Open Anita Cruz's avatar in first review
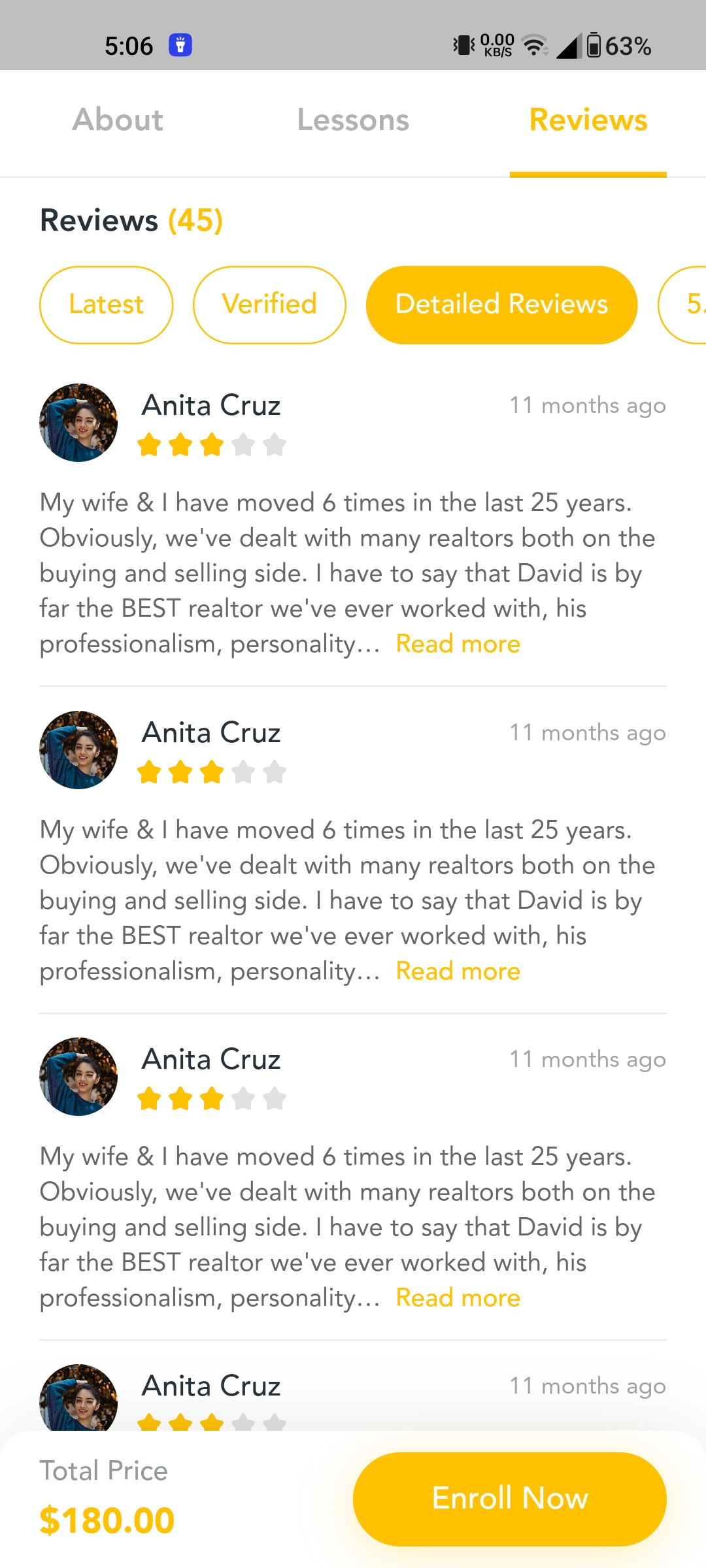The width and height of the screenshot is (706, 1568). [78, 423]
